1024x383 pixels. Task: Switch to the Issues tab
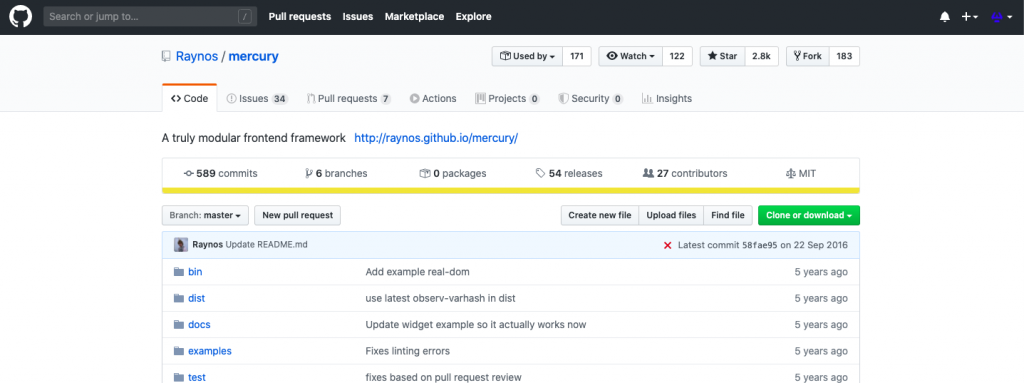(257, 99)
